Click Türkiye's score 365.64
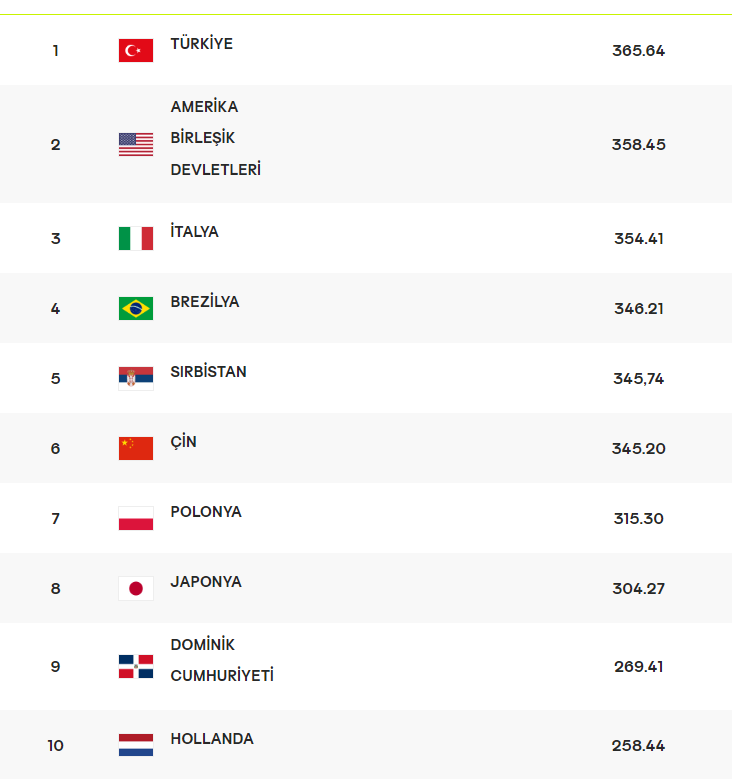Viewport: 732px width, 779px height. click(x=638, y=50)
